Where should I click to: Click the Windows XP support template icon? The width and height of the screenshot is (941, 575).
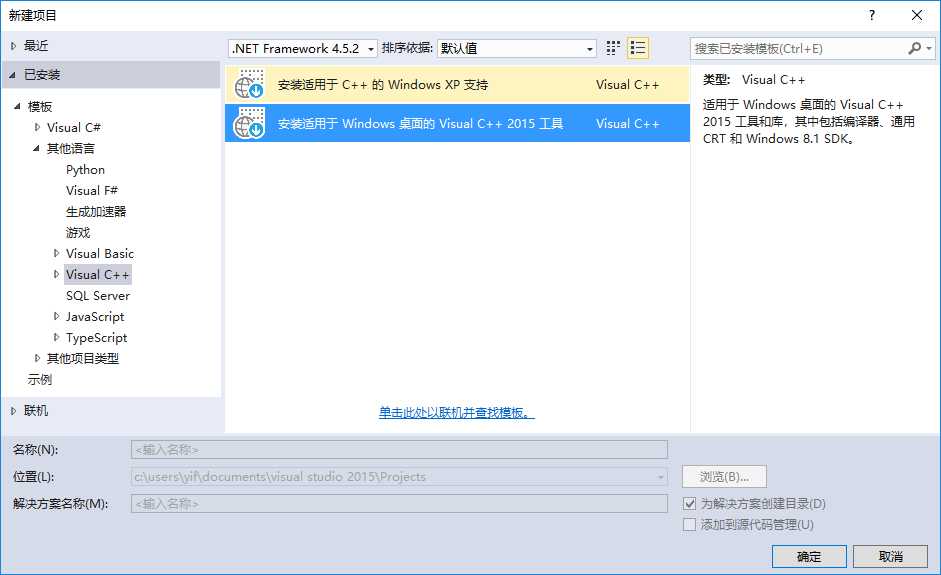pyautogui.click(x=249, y=84)
